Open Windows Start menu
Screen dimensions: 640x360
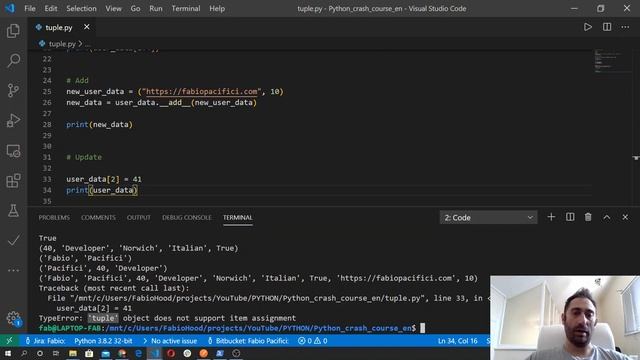(x=8, y=353)
